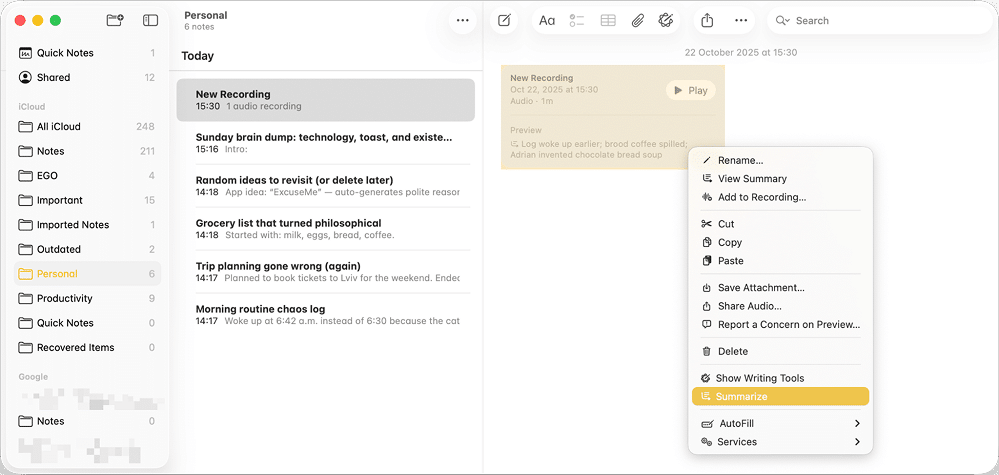999x475 pixels.
Task: Select the All iCloud folder
Action: 87,126
